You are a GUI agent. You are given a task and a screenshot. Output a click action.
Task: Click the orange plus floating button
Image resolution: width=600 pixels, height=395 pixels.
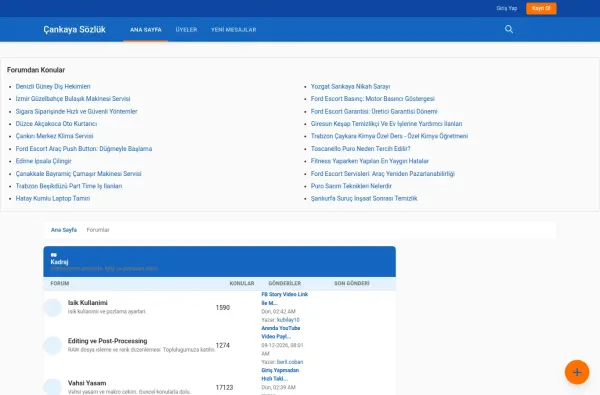(x=577, y=372)
